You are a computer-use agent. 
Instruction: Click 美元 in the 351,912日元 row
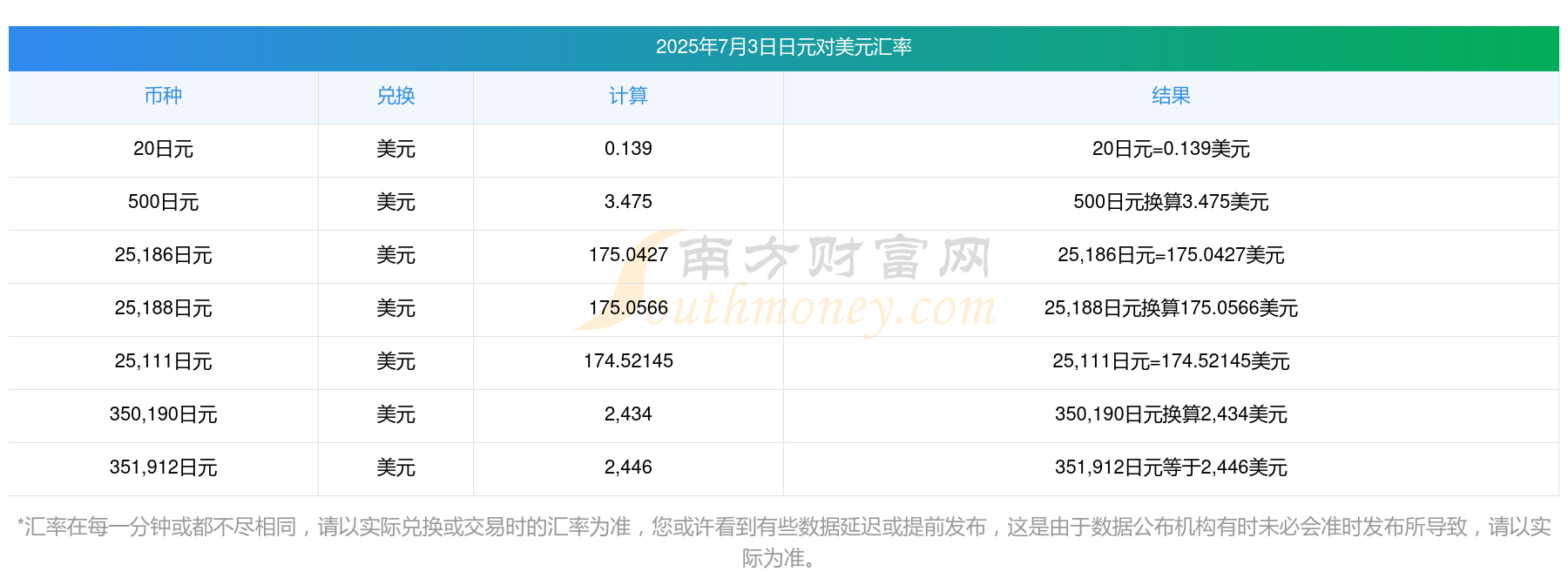tap(395, 467)
